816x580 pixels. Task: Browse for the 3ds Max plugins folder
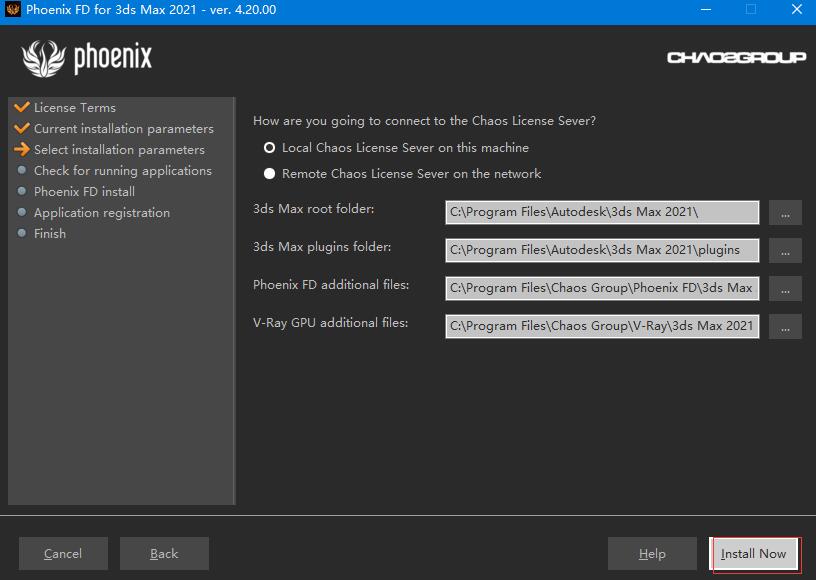click(x=785, y=251)
